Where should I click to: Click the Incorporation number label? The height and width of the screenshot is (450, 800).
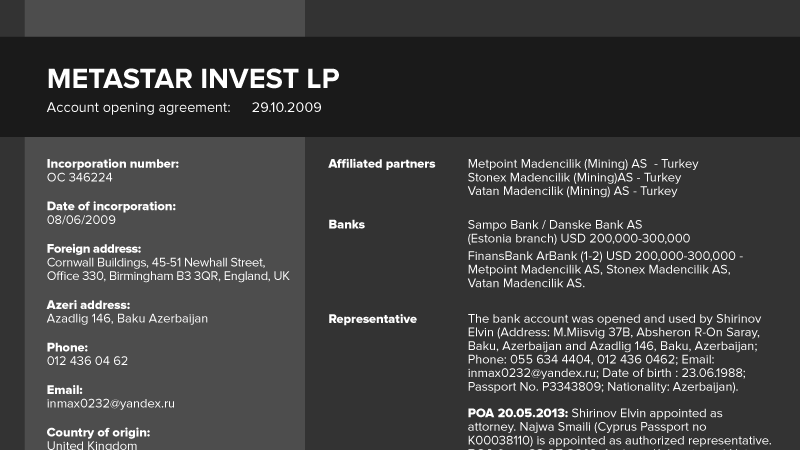(113, 164)
